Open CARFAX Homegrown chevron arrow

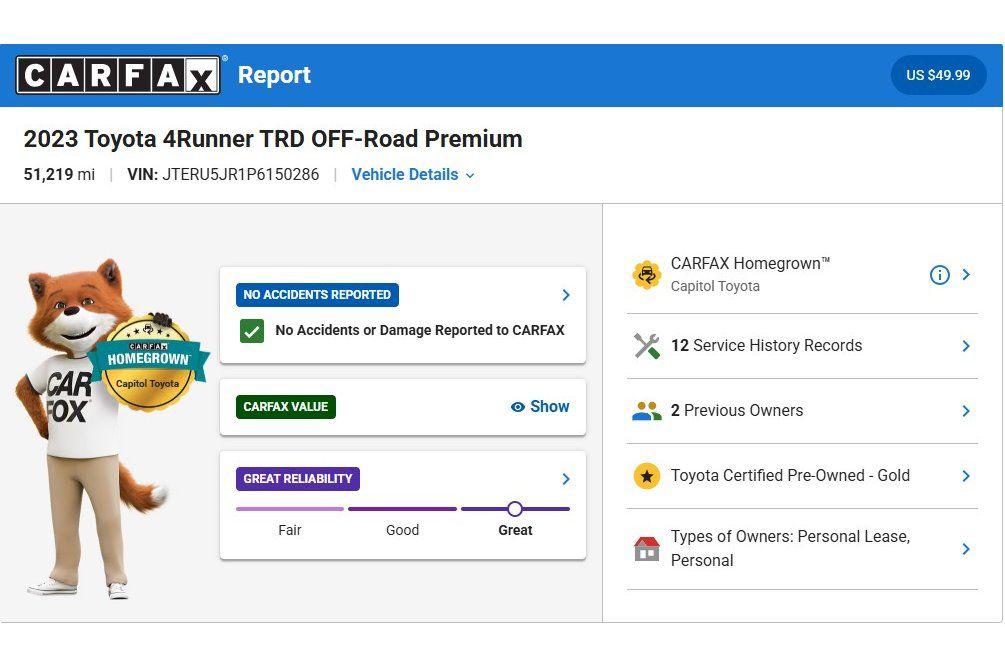[966, 274]
